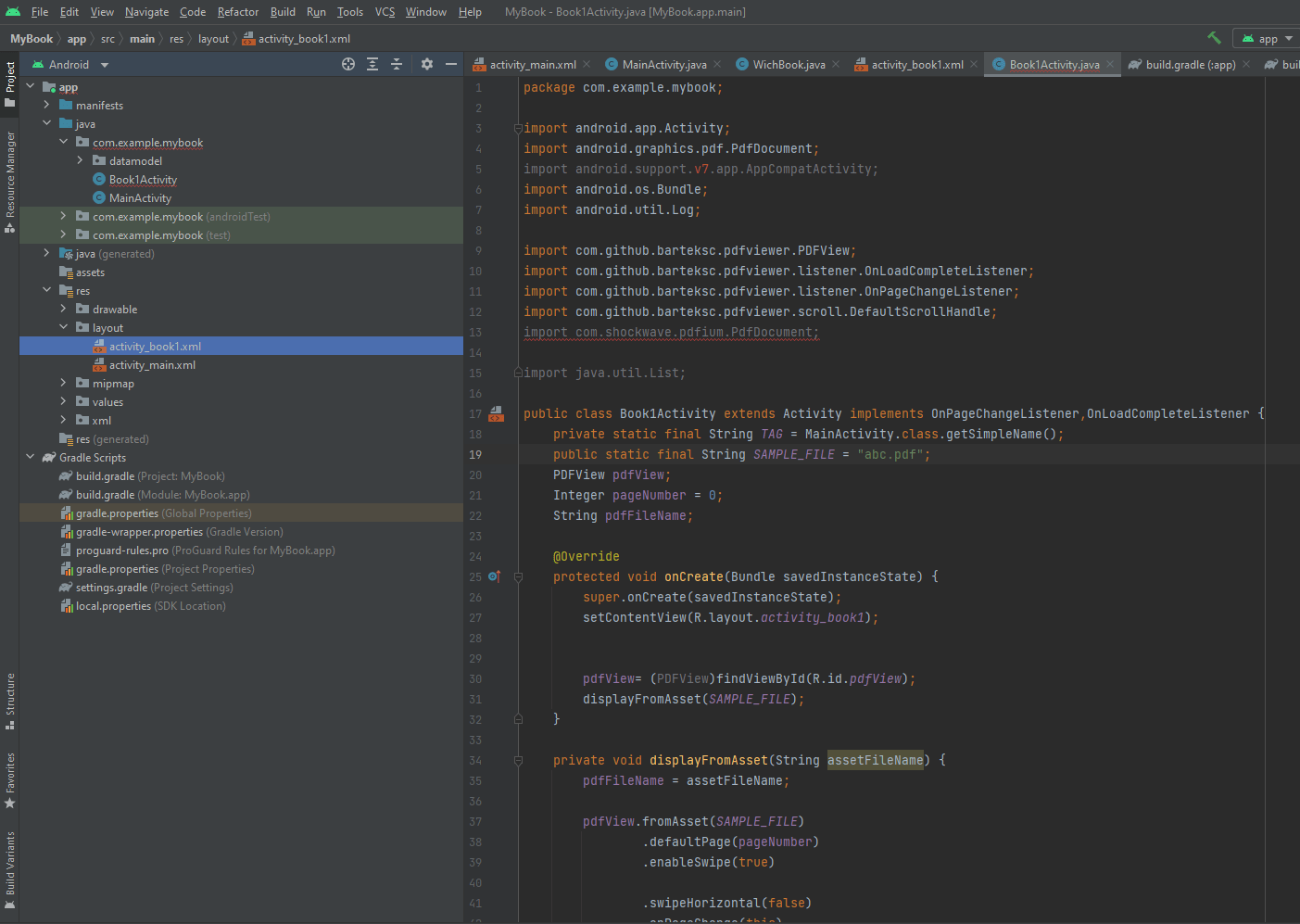This screenshot has height=924, width=1300.
Task: Click MyBook in the breadcrumb bar
Action: tap(32, 39)
